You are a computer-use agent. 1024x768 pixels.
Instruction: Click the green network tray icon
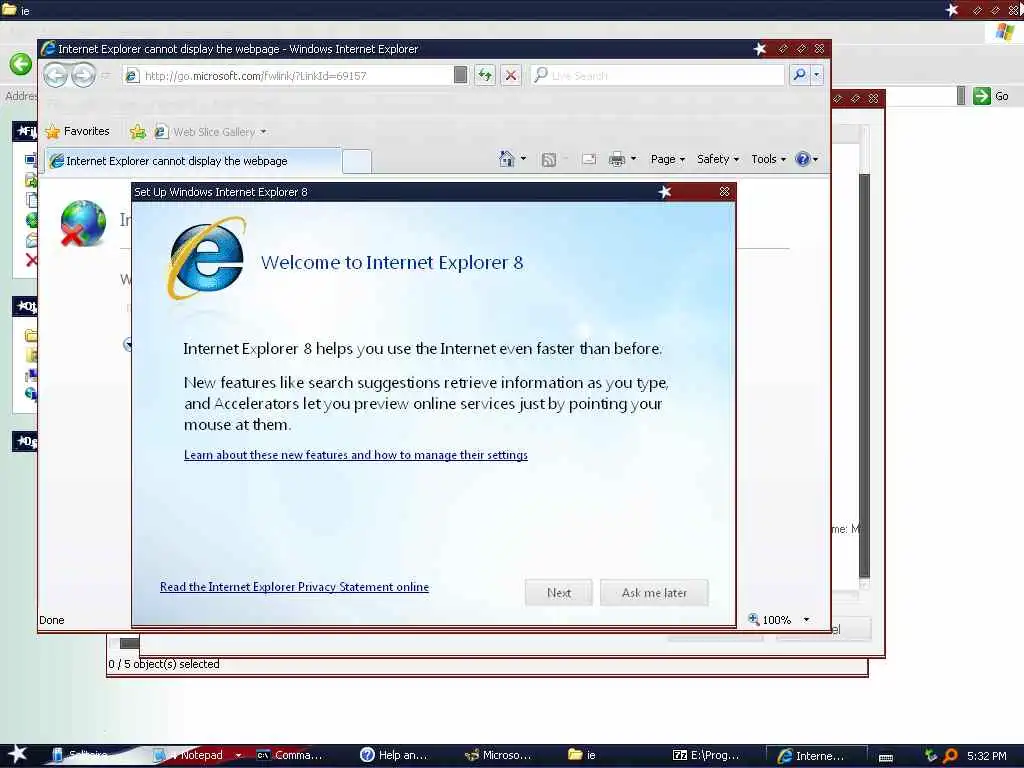931,756
